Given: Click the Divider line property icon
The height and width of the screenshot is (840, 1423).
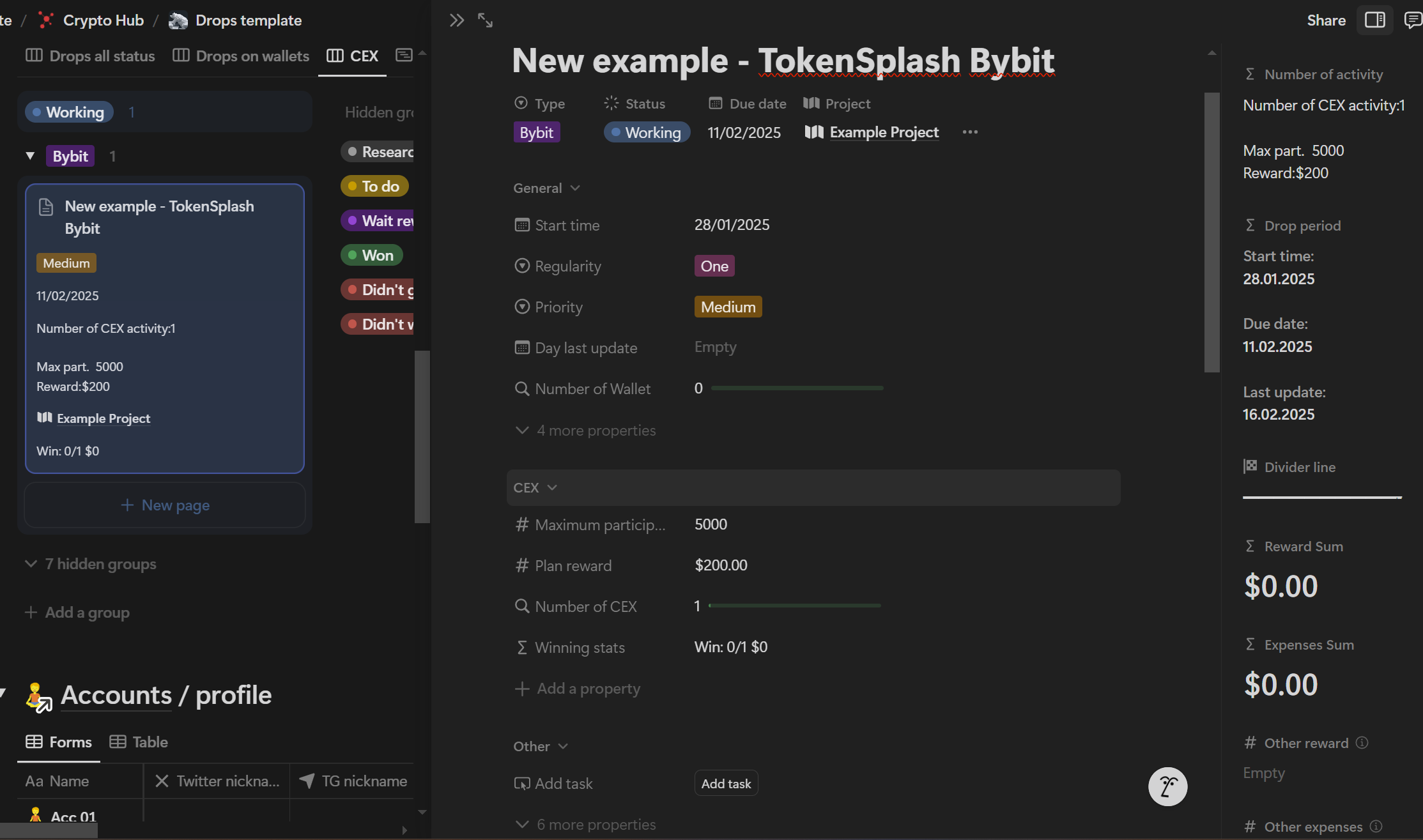Looking at the screenshot, I should pyautogui.click(x=1250, y=466).
